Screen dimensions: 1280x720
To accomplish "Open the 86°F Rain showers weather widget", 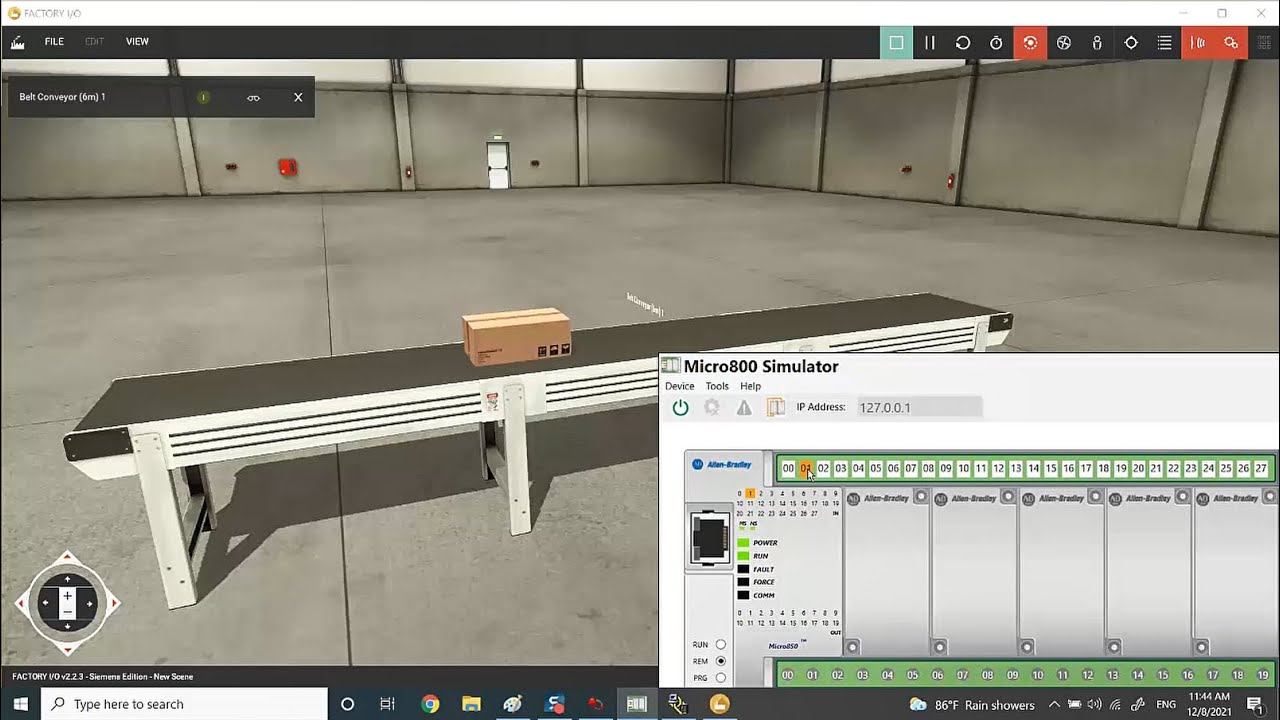I will (972, 705).
